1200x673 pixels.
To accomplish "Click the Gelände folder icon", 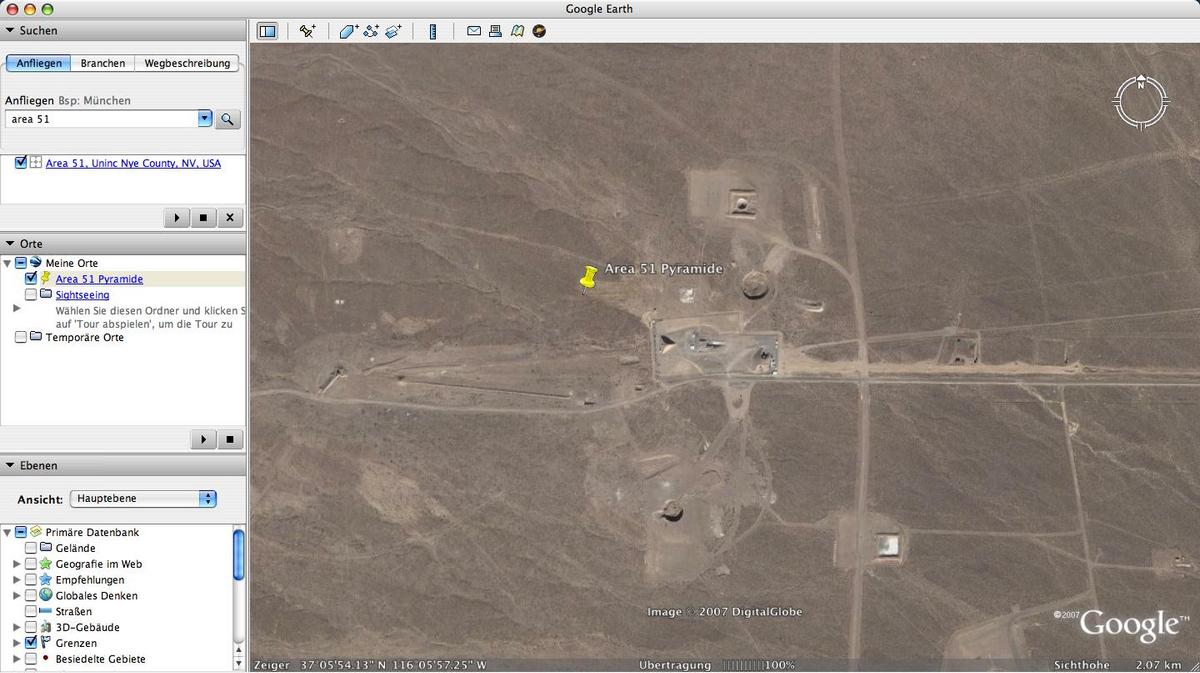I will (46, 548).
